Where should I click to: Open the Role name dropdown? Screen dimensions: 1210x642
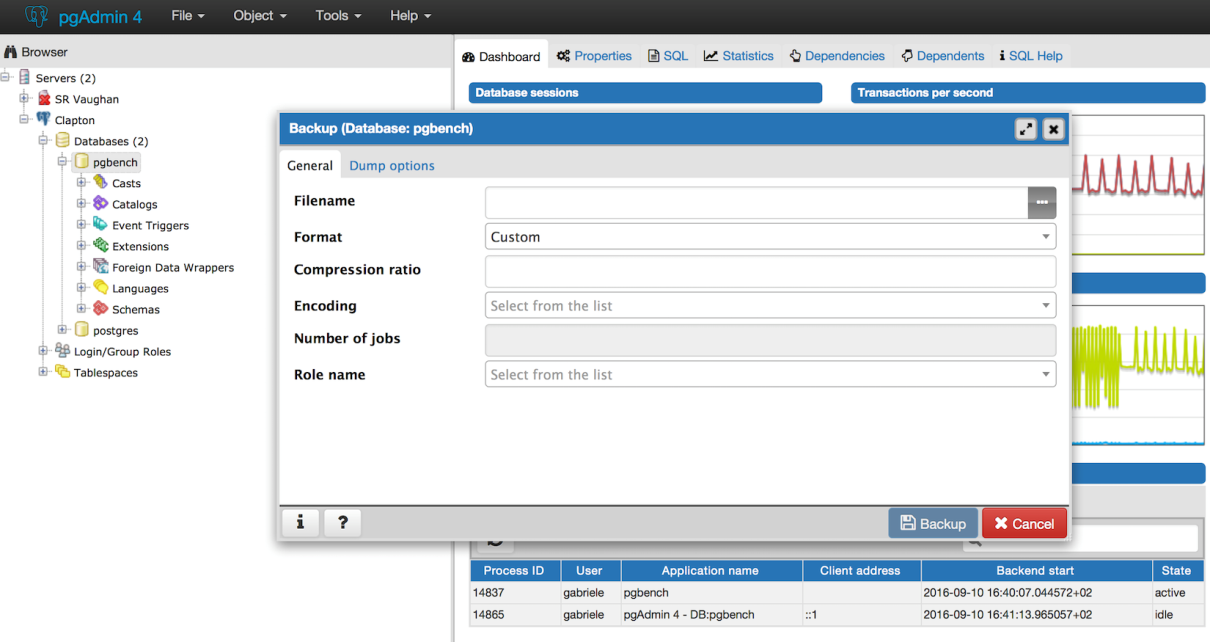(x=770, y=375)
